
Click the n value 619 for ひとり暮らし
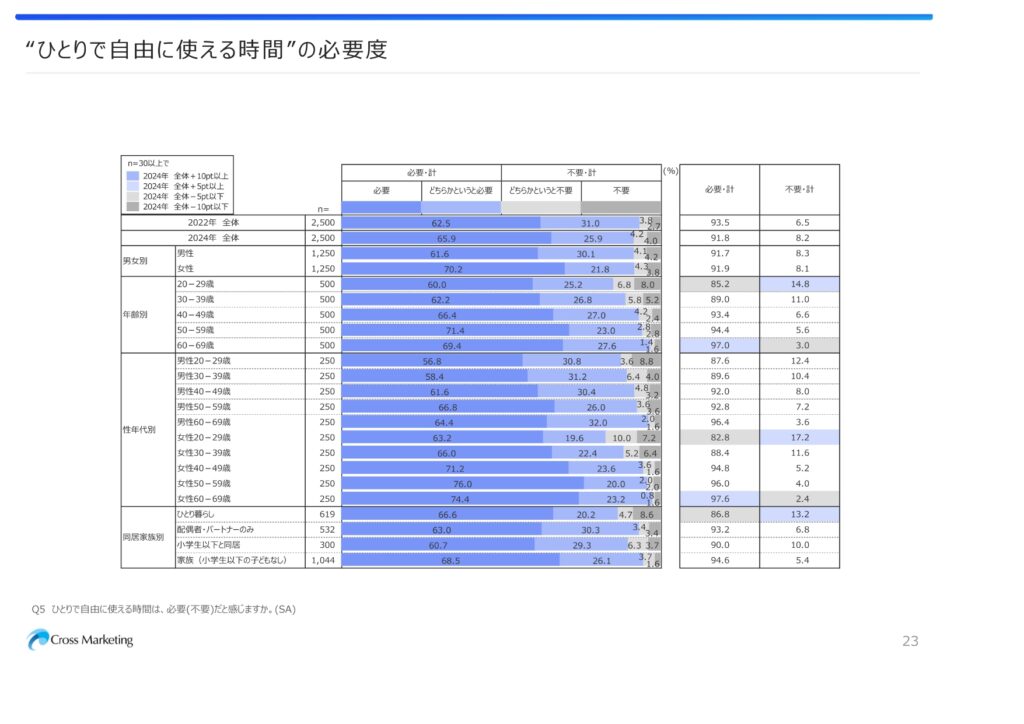click(x=327, y=514)
